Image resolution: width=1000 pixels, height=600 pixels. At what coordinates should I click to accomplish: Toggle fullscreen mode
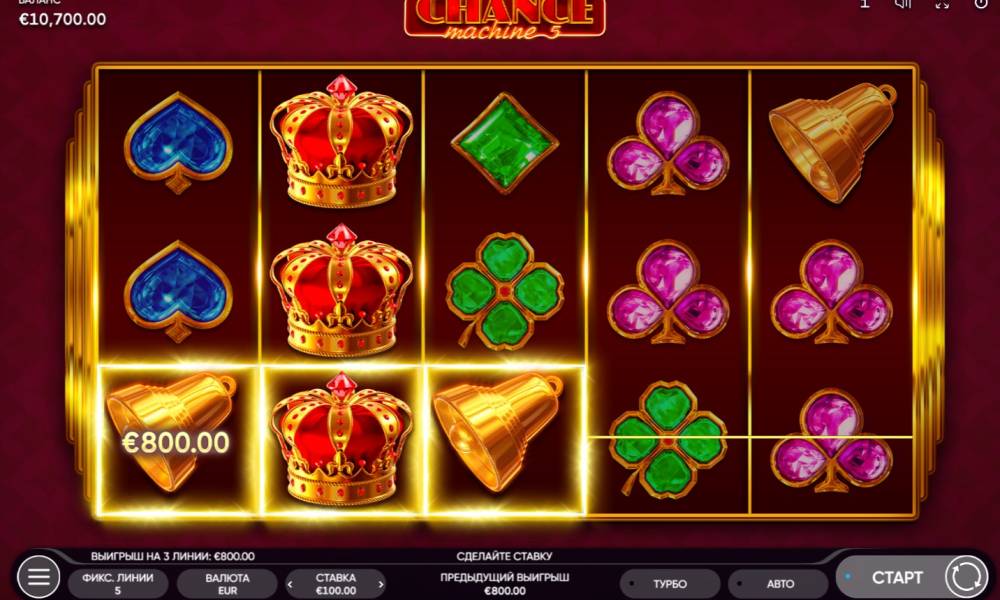(x=942, y=4)
